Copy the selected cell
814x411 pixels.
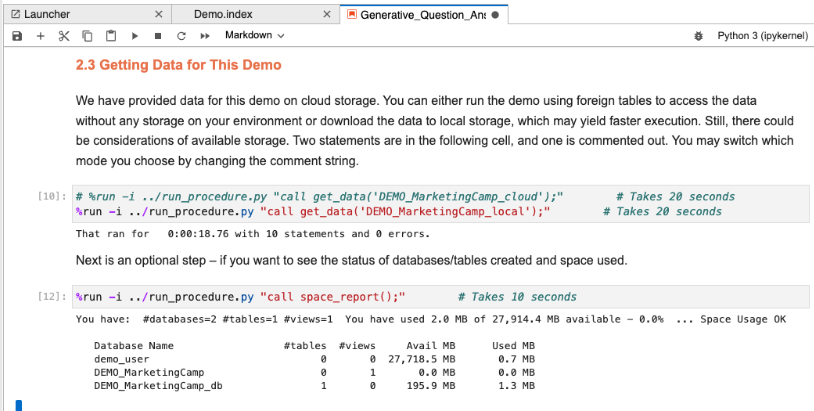coord(87,35)
